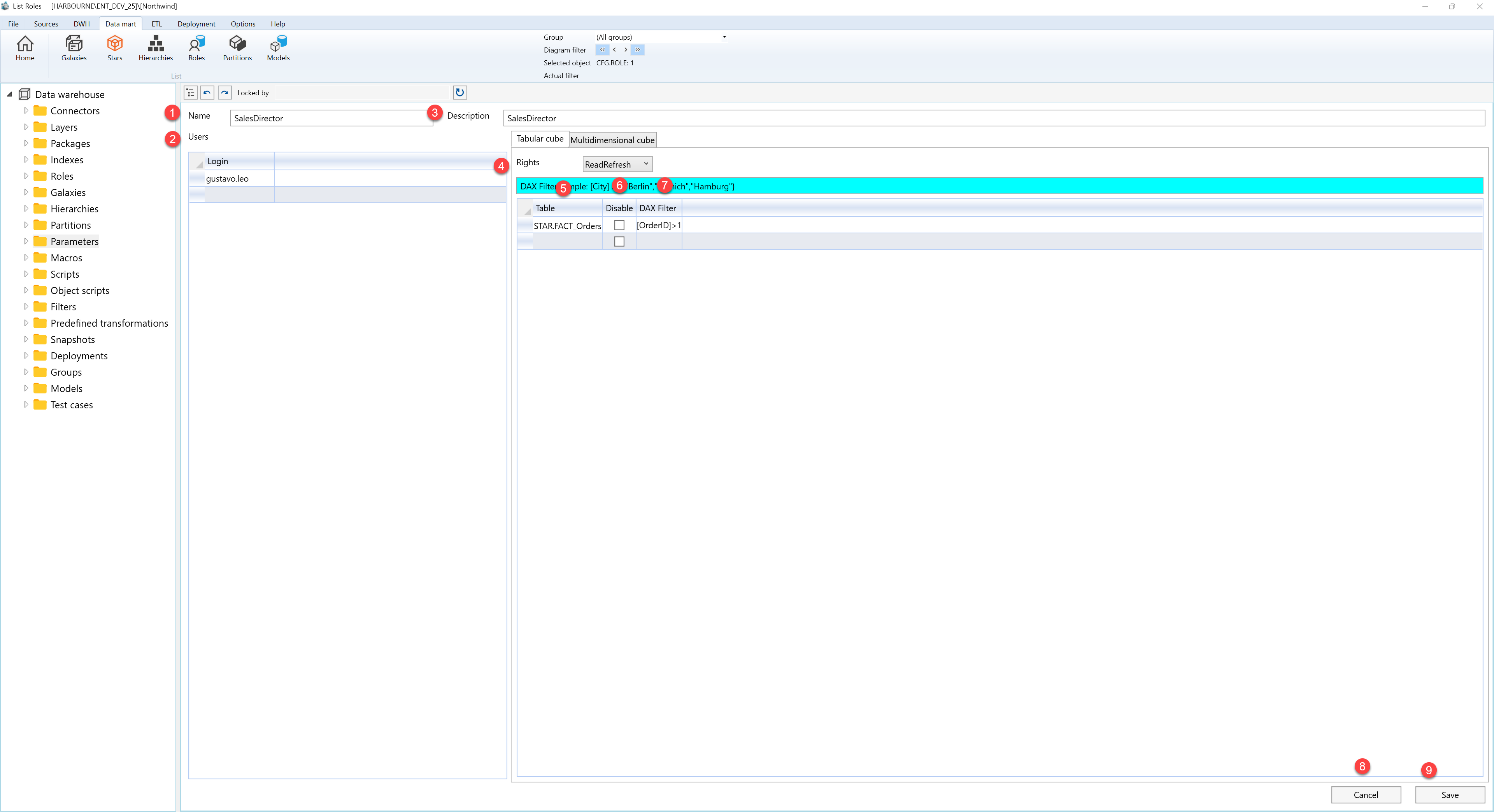Select Partitions in the tree
The height and width of the screenshot is (812, 1494).
coord(70,225)
